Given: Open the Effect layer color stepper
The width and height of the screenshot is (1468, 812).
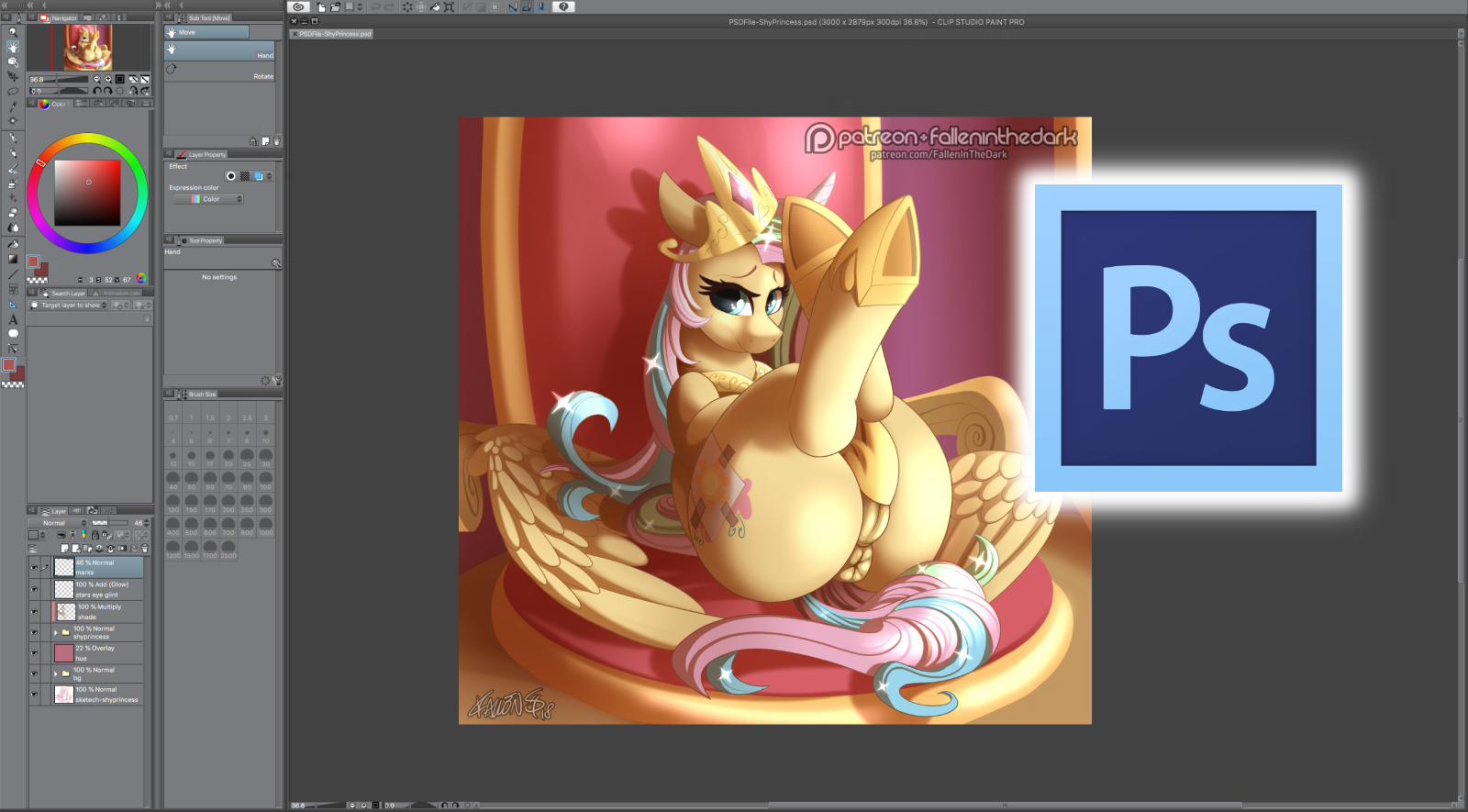Looking at the screenshot, I should click(x=268, y=176).
